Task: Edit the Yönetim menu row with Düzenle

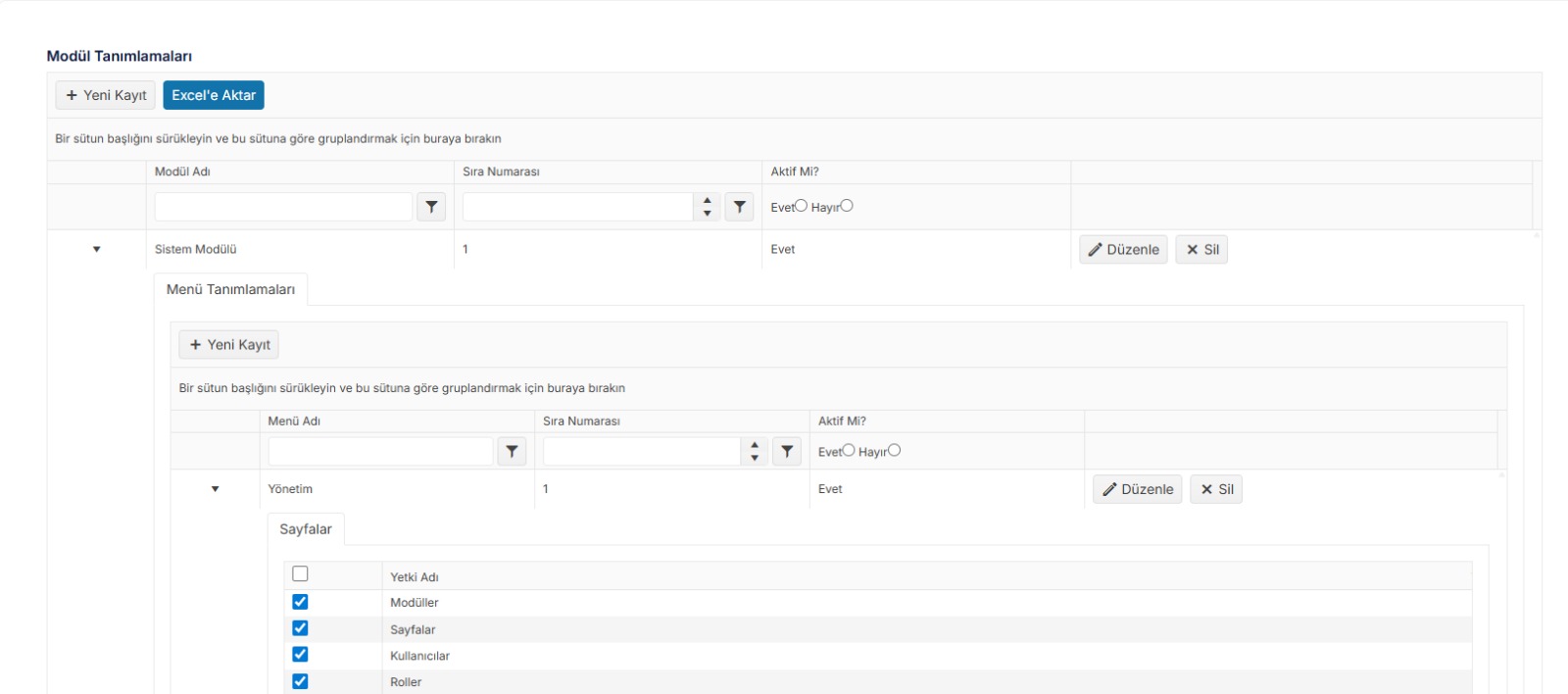Action: click(1138, 489)
